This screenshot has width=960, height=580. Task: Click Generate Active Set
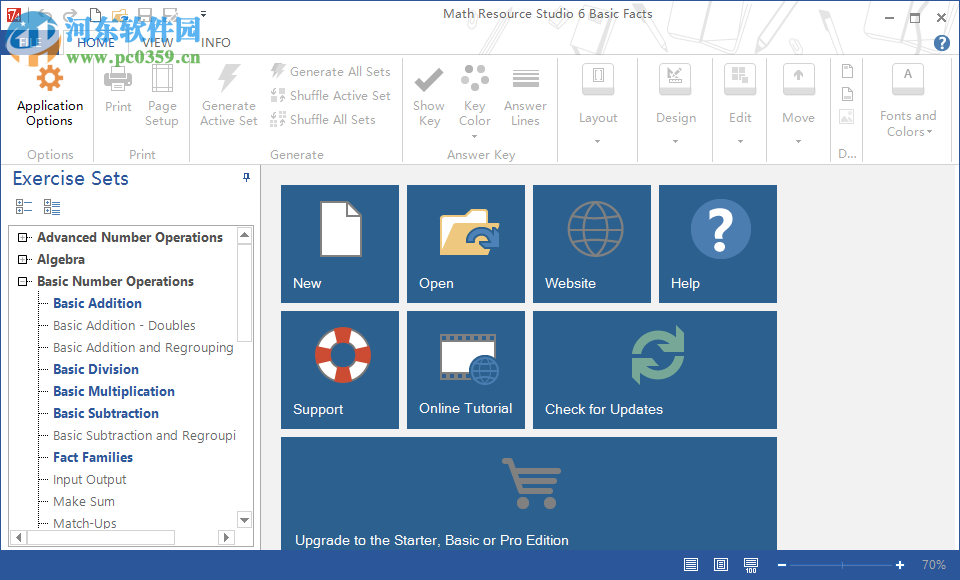pos(228,98)
